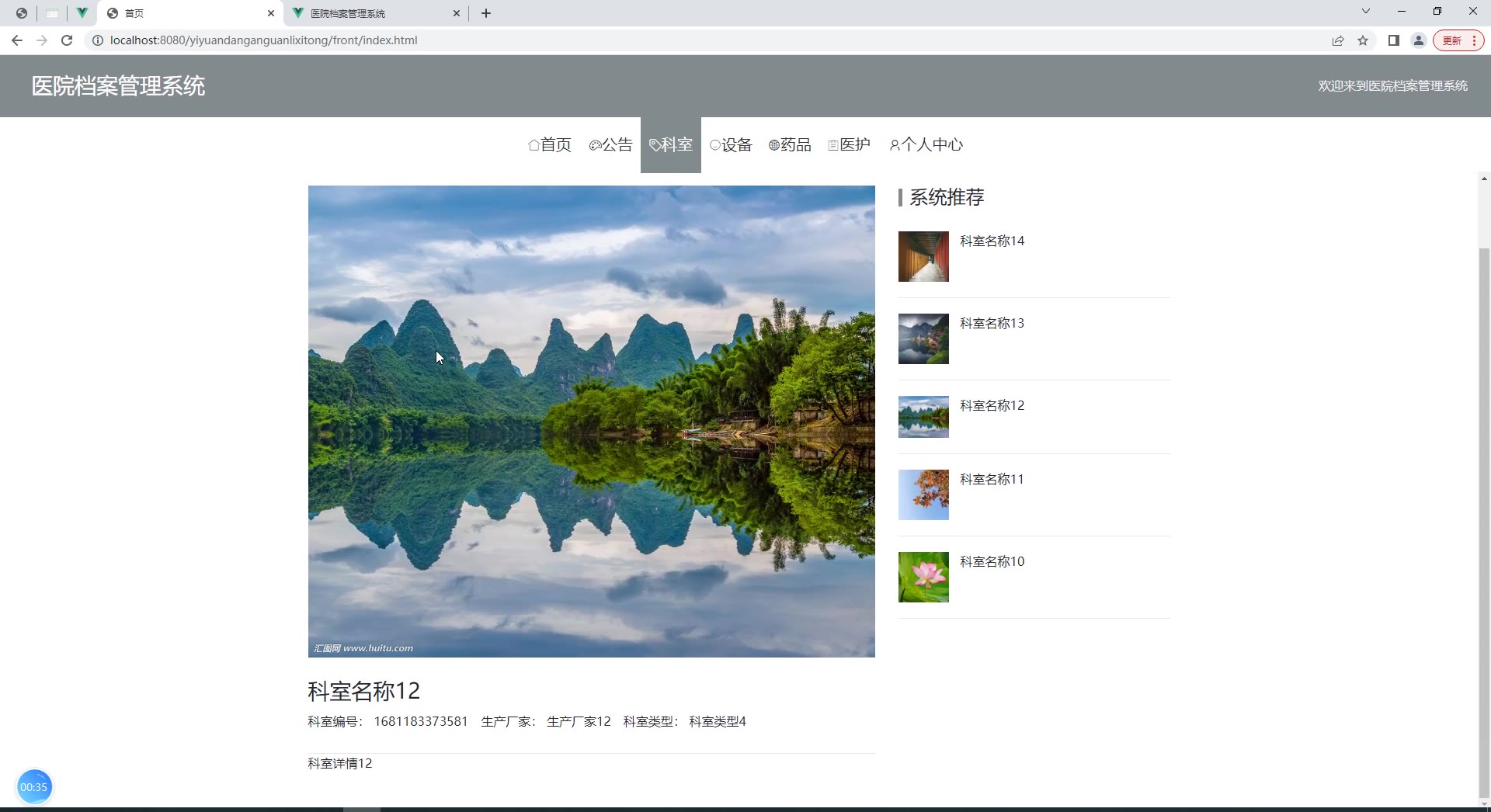Click the address bar URL

click(x=263, y=40)
